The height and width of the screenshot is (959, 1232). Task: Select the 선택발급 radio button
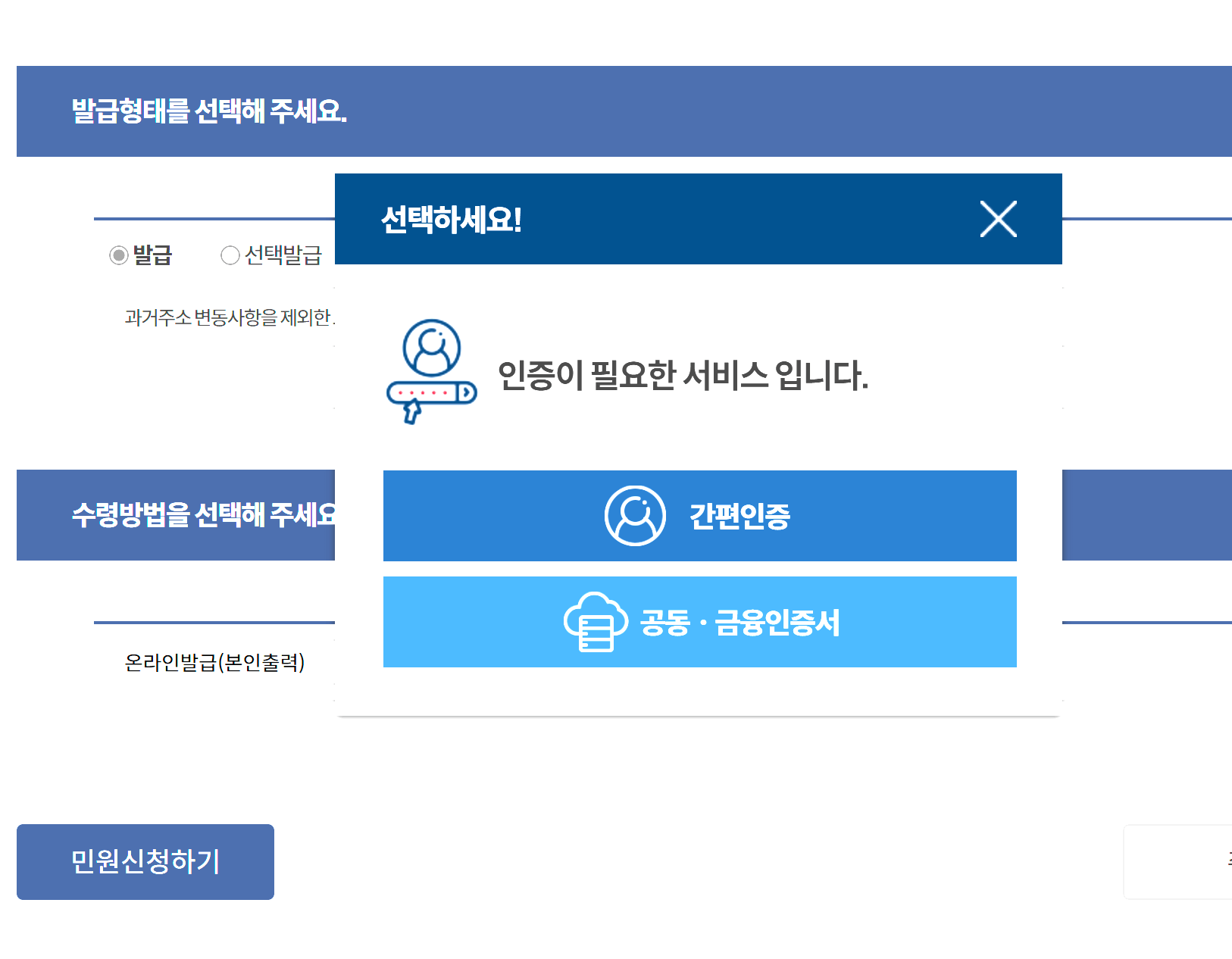point(230,255)
